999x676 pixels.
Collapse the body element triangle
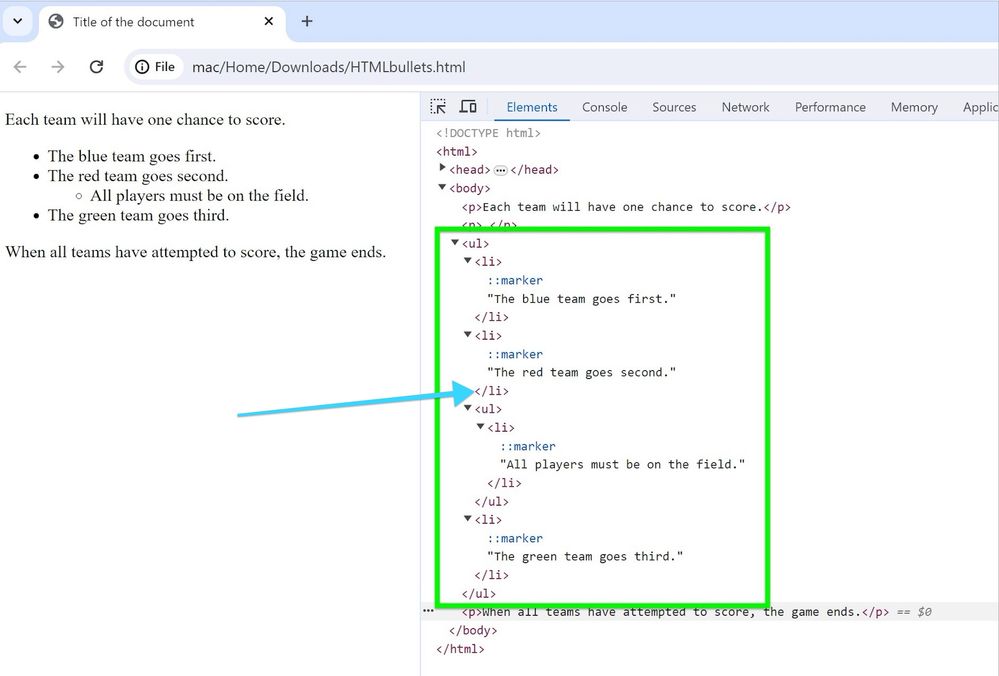pyautogui.click(x=443, y=188)
